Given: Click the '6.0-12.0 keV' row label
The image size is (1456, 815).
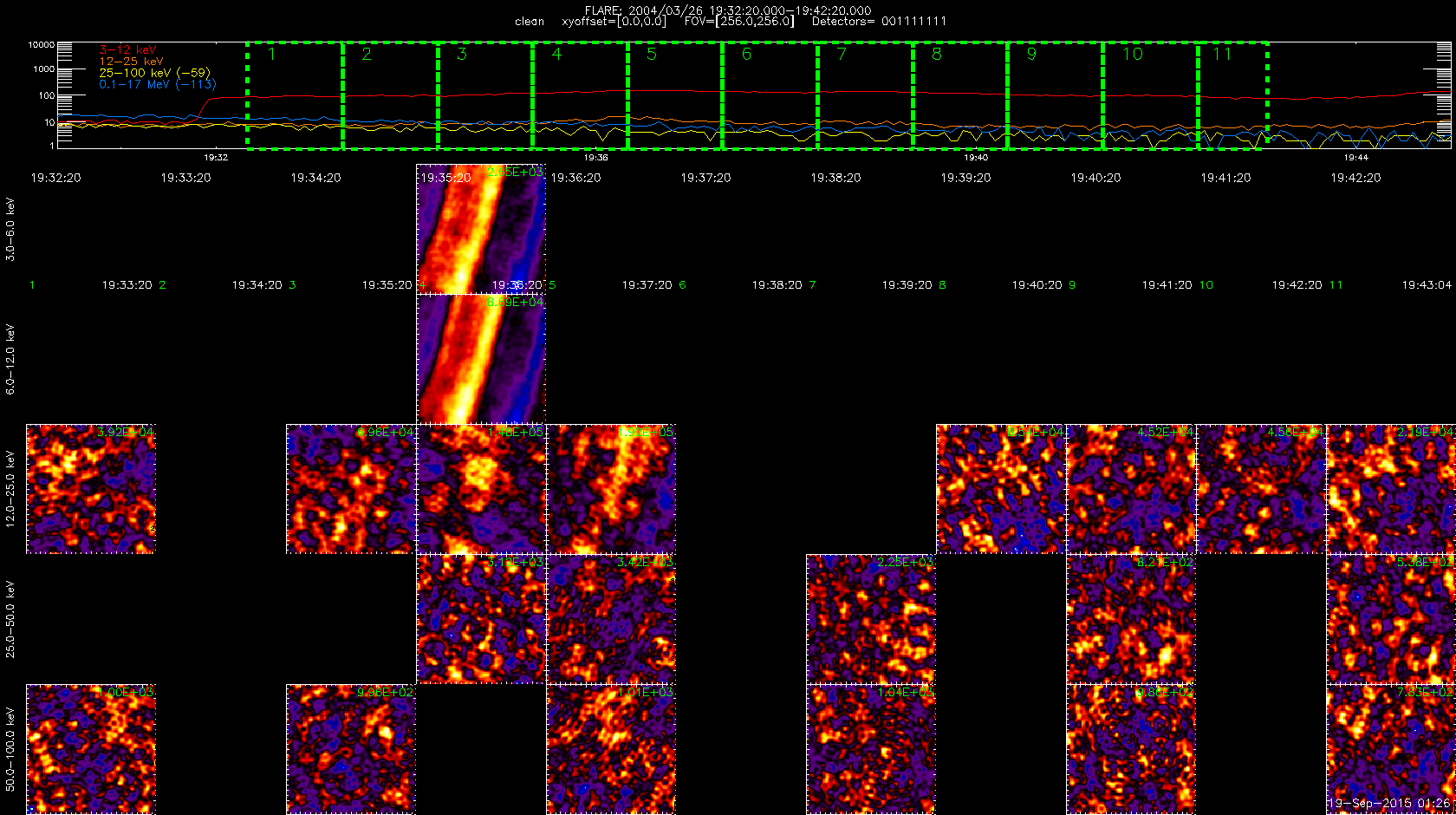Looking at the screenshot, I should 10,359.
